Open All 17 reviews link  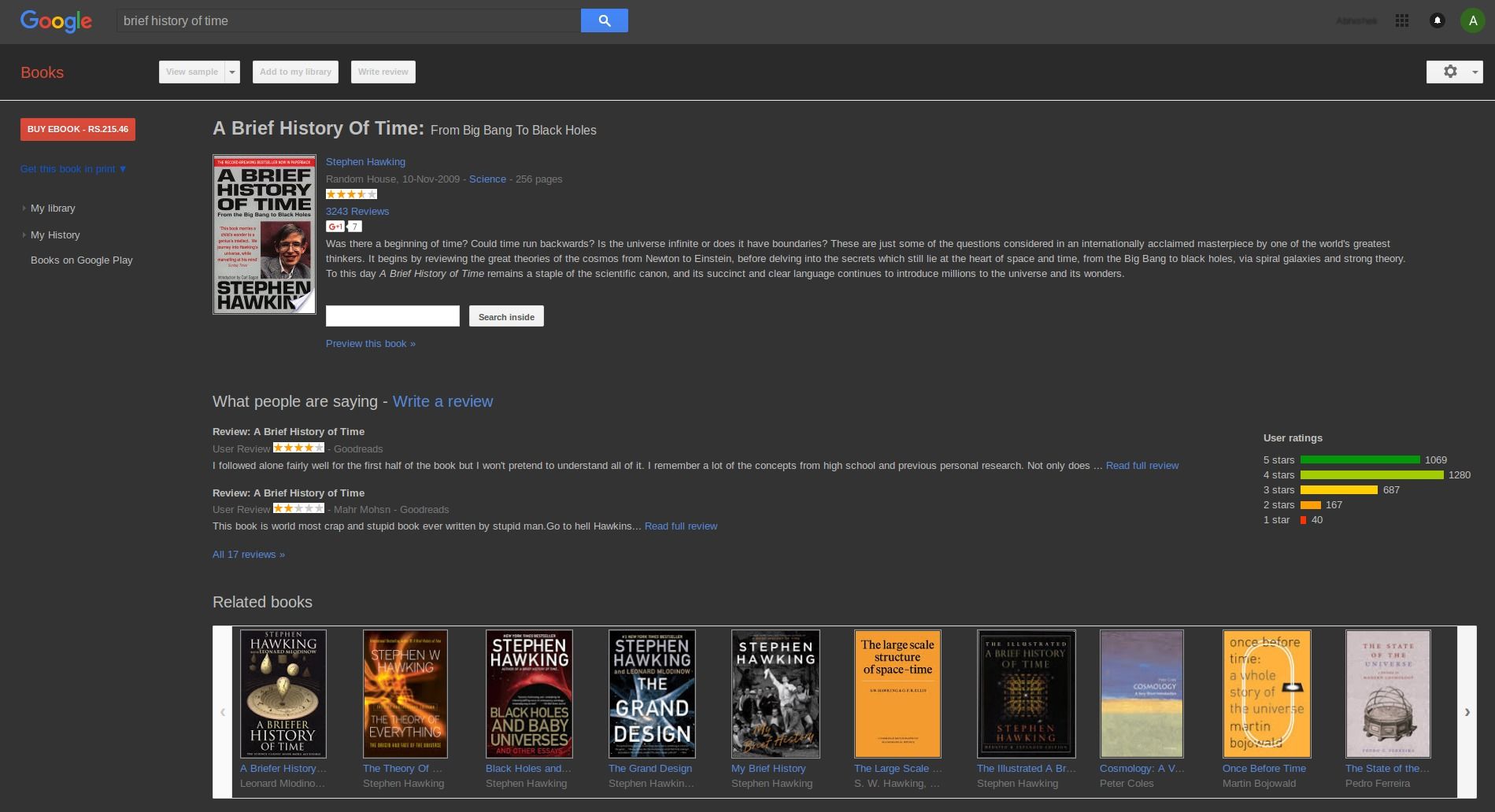click(x=249, y=554)
